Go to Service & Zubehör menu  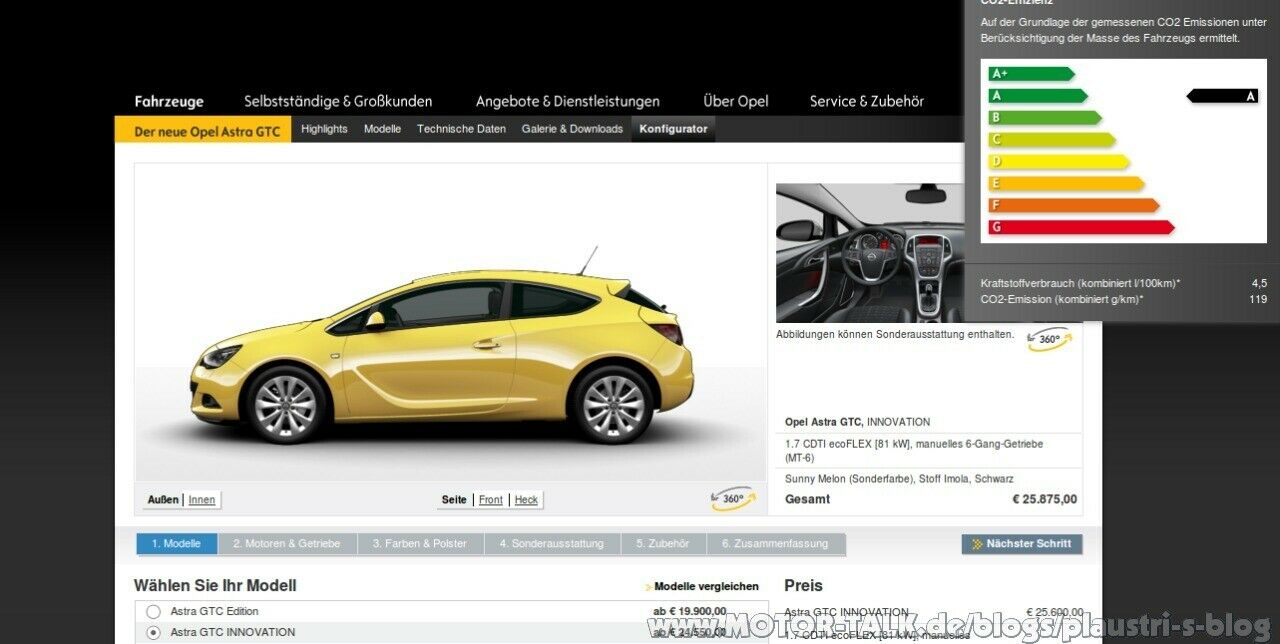[867, 101]
